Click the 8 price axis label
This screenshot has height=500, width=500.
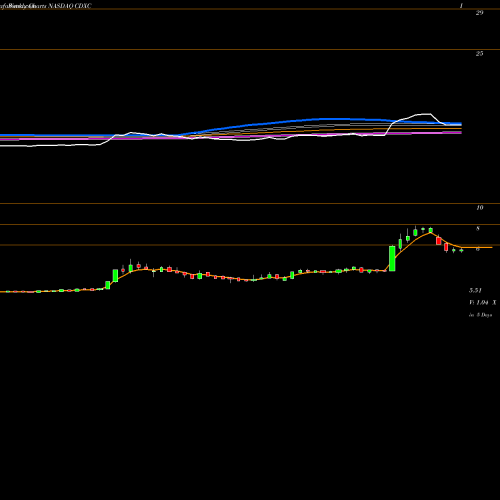pos(478,229)
